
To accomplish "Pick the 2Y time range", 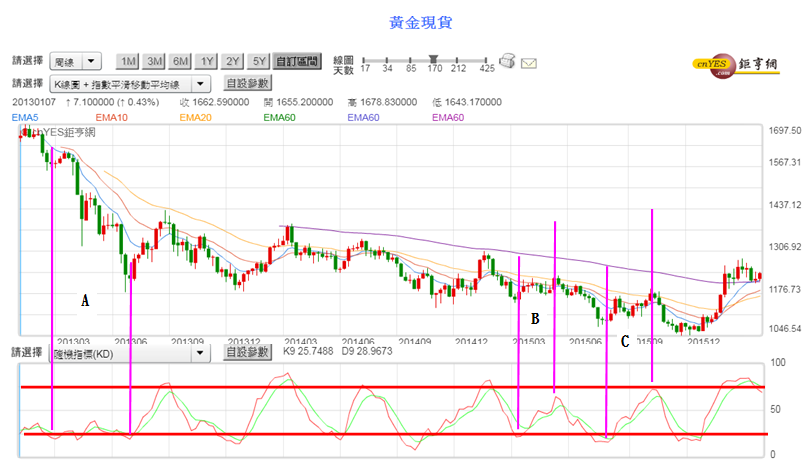I will (x=232, y=62).
